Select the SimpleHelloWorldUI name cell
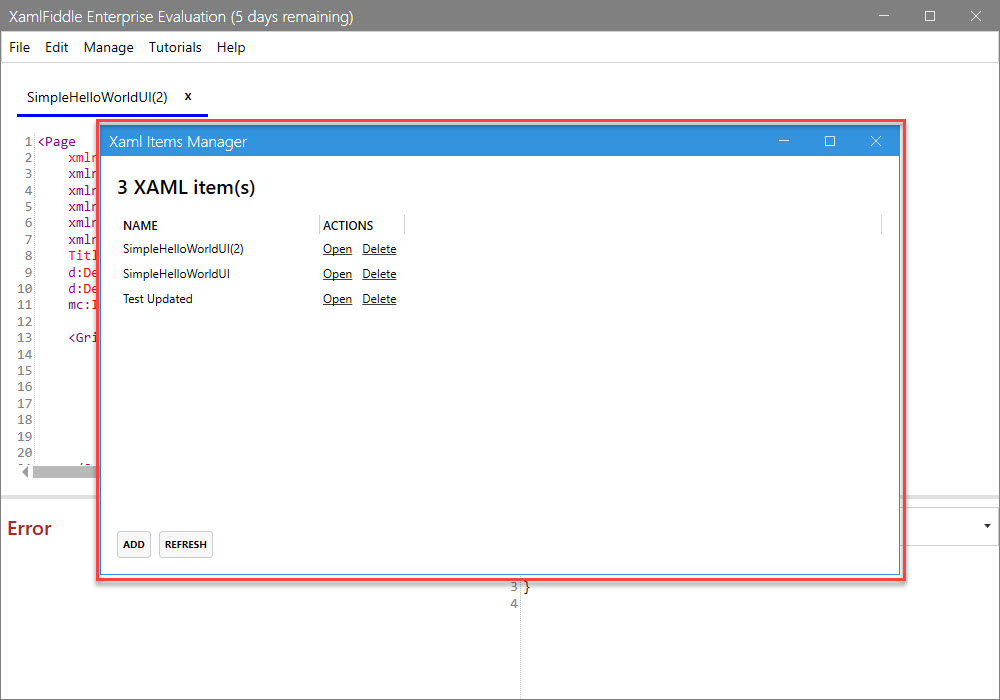1000x700 pixels. (176, 274)
